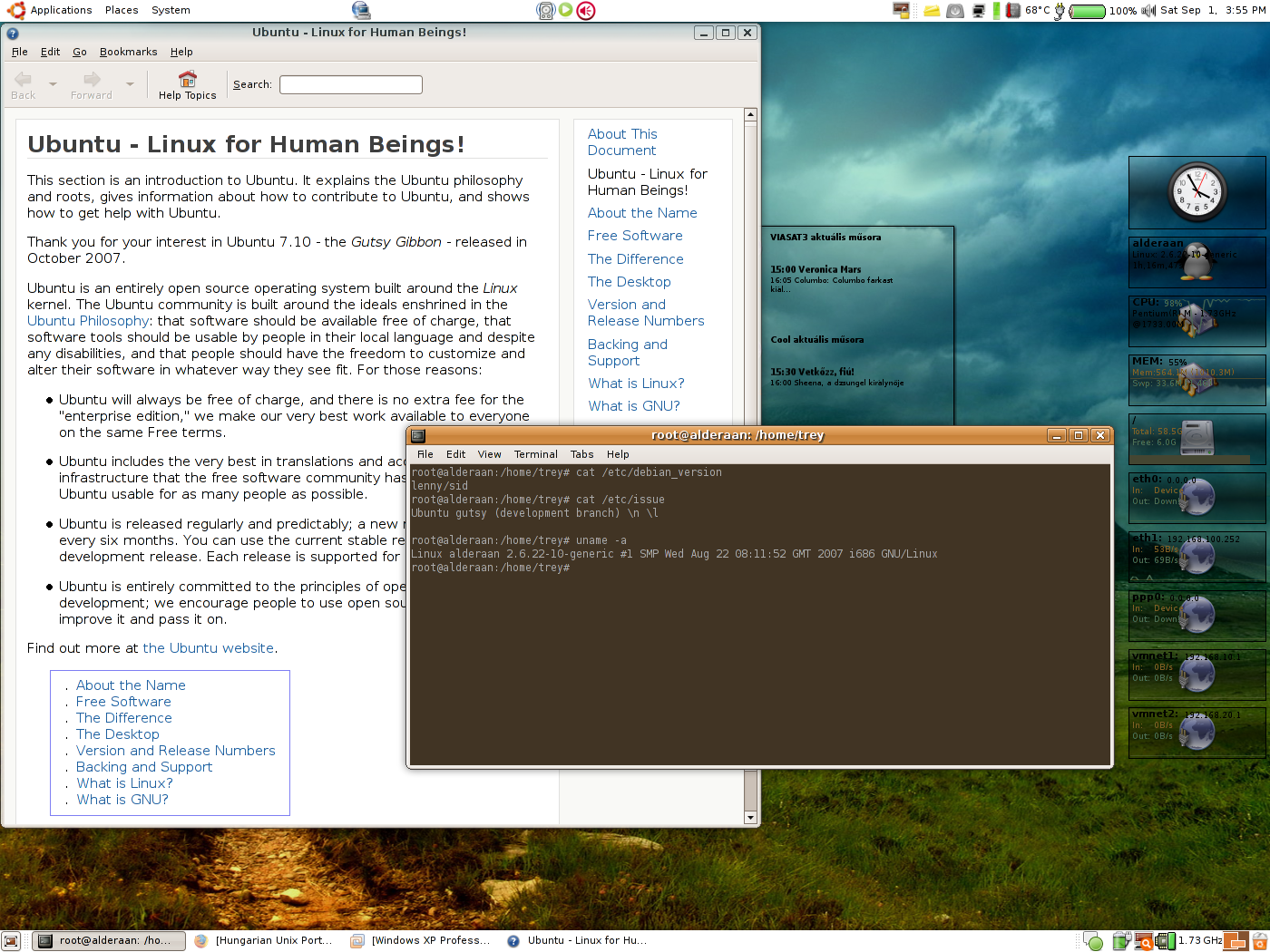This screenshot has height=952, width=1270.
Task: Click the help viewer scrollbar down arrow
Action: coord(750,817)
